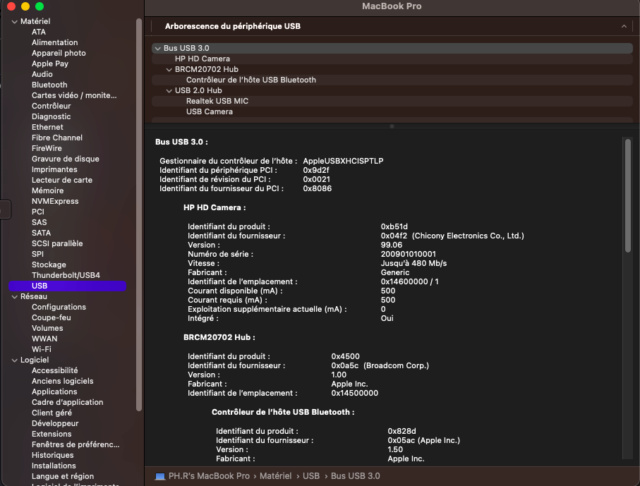Click the details pane vertical scrollbar

pos(628,196)
